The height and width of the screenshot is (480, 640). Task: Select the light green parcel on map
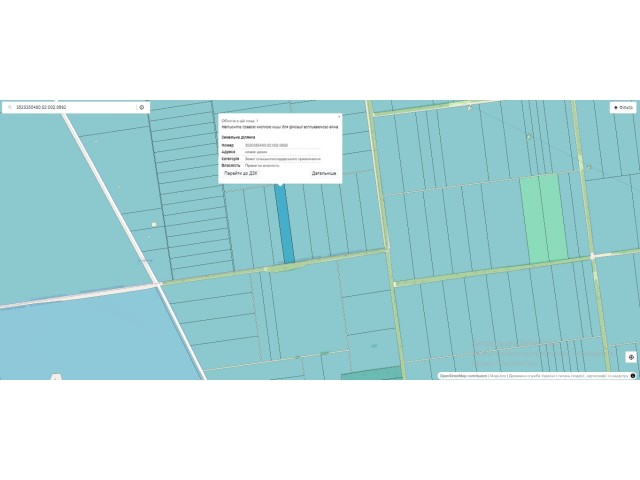(x=543, y=218)
